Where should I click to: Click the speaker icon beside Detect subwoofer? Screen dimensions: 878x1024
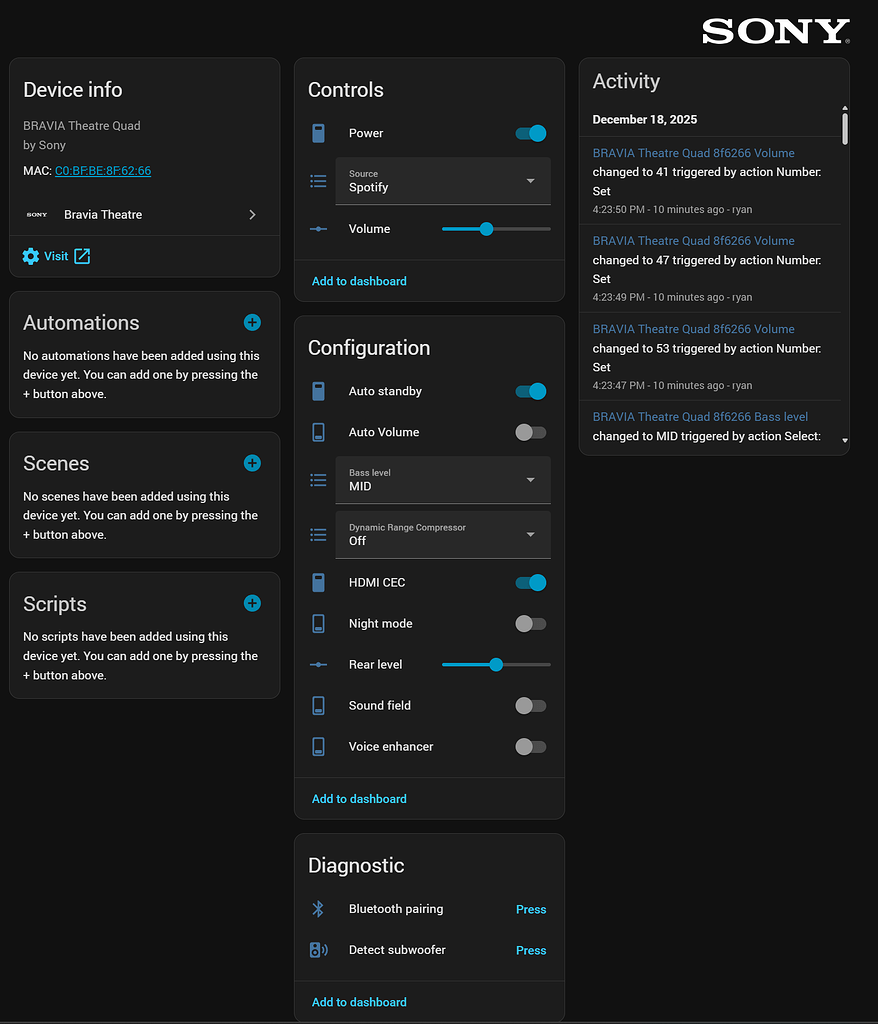click(x=318, y=950)
